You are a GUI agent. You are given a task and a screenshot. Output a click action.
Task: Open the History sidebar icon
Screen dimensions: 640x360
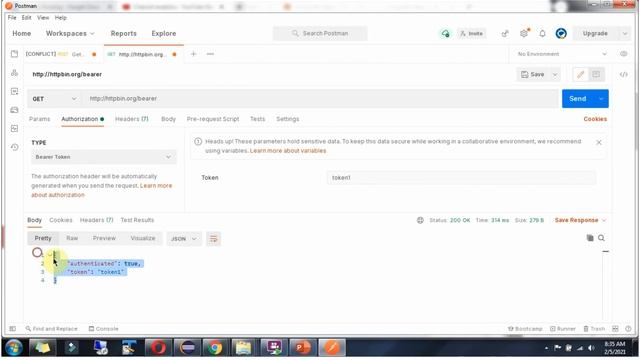coord(14,147)
